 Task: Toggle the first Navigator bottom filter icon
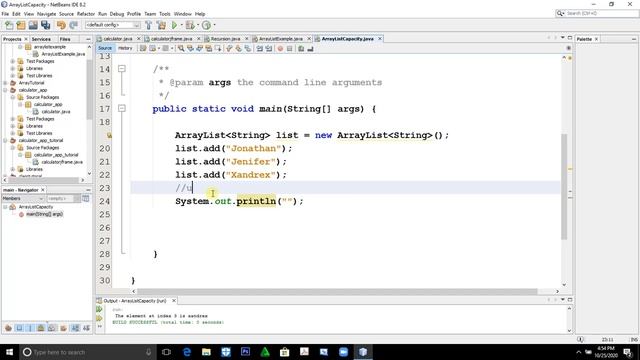tap(8, 328)
